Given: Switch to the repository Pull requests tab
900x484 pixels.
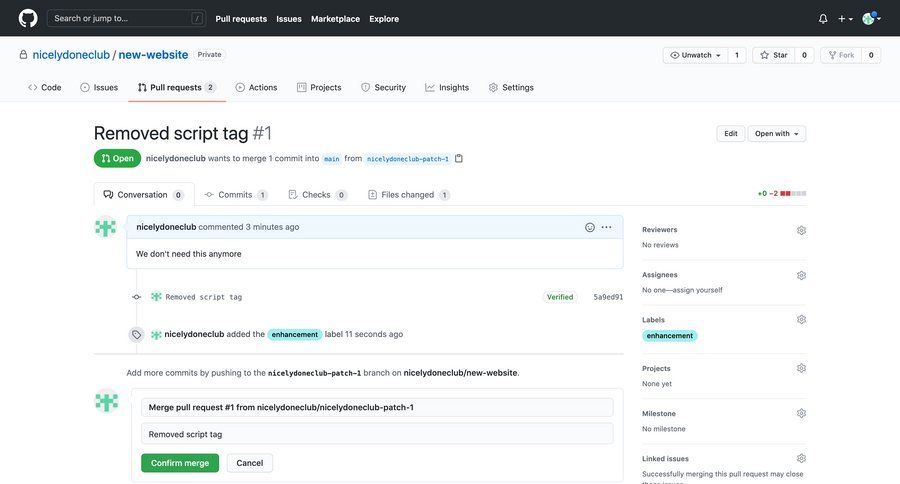Looking at the screenshot, I should tap(177, 87).
